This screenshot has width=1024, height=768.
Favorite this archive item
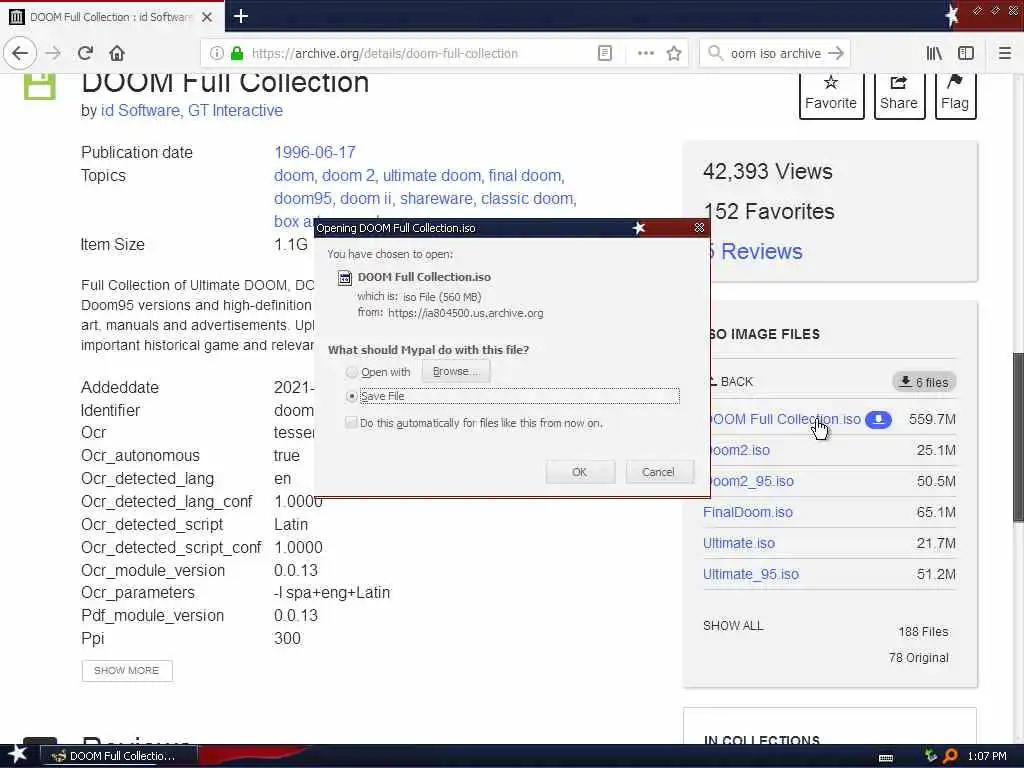click(831, 95)
